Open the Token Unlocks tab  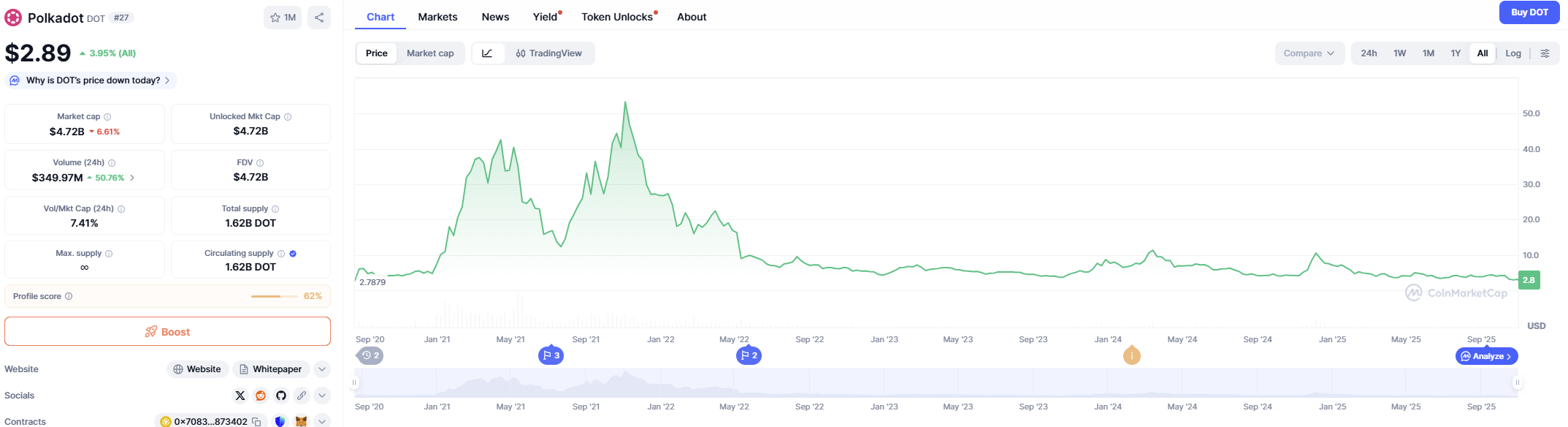coord(617,17)
